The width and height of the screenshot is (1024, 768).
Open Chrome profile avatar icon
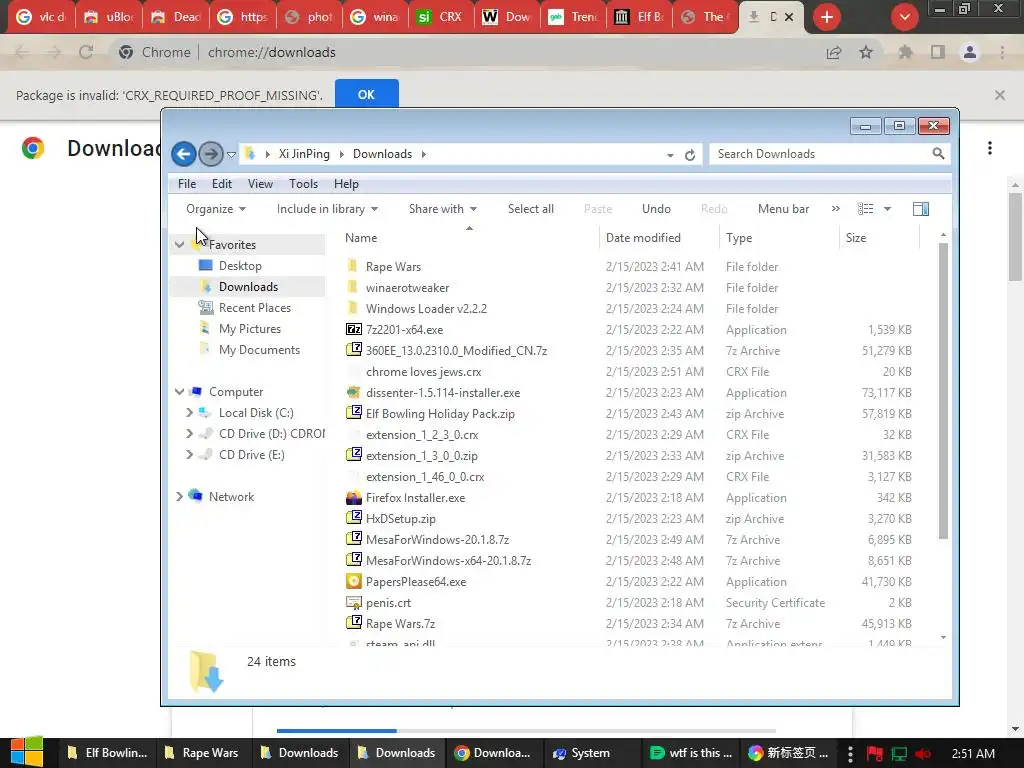coord(970,52)
